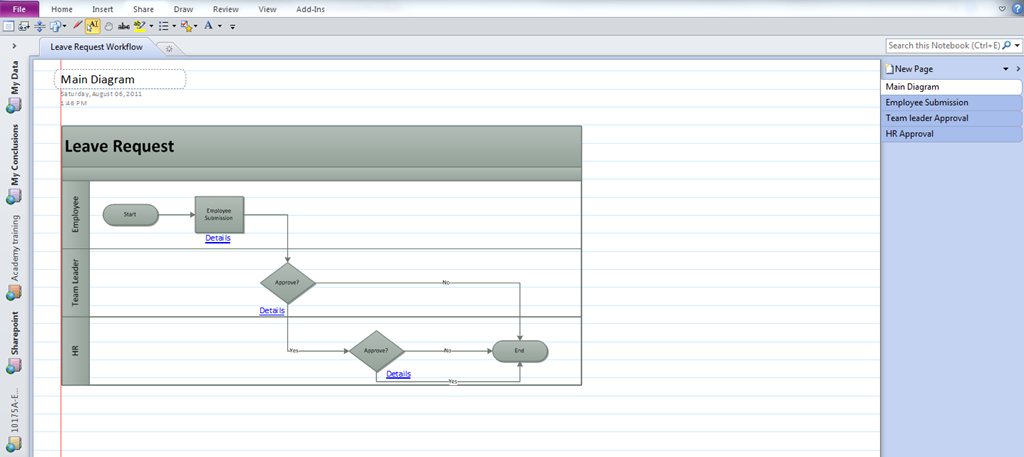
Task: Toggle full page view icon
Action: pos(8,26)
